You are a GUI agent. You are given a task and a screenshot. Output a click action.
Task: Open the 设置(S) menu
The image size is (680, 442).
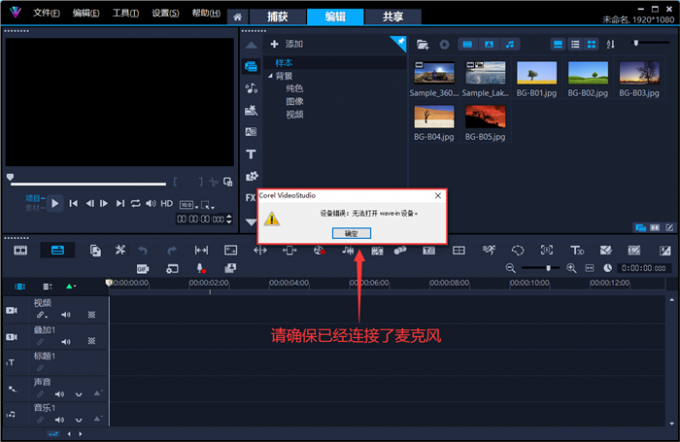click(165, 13)
